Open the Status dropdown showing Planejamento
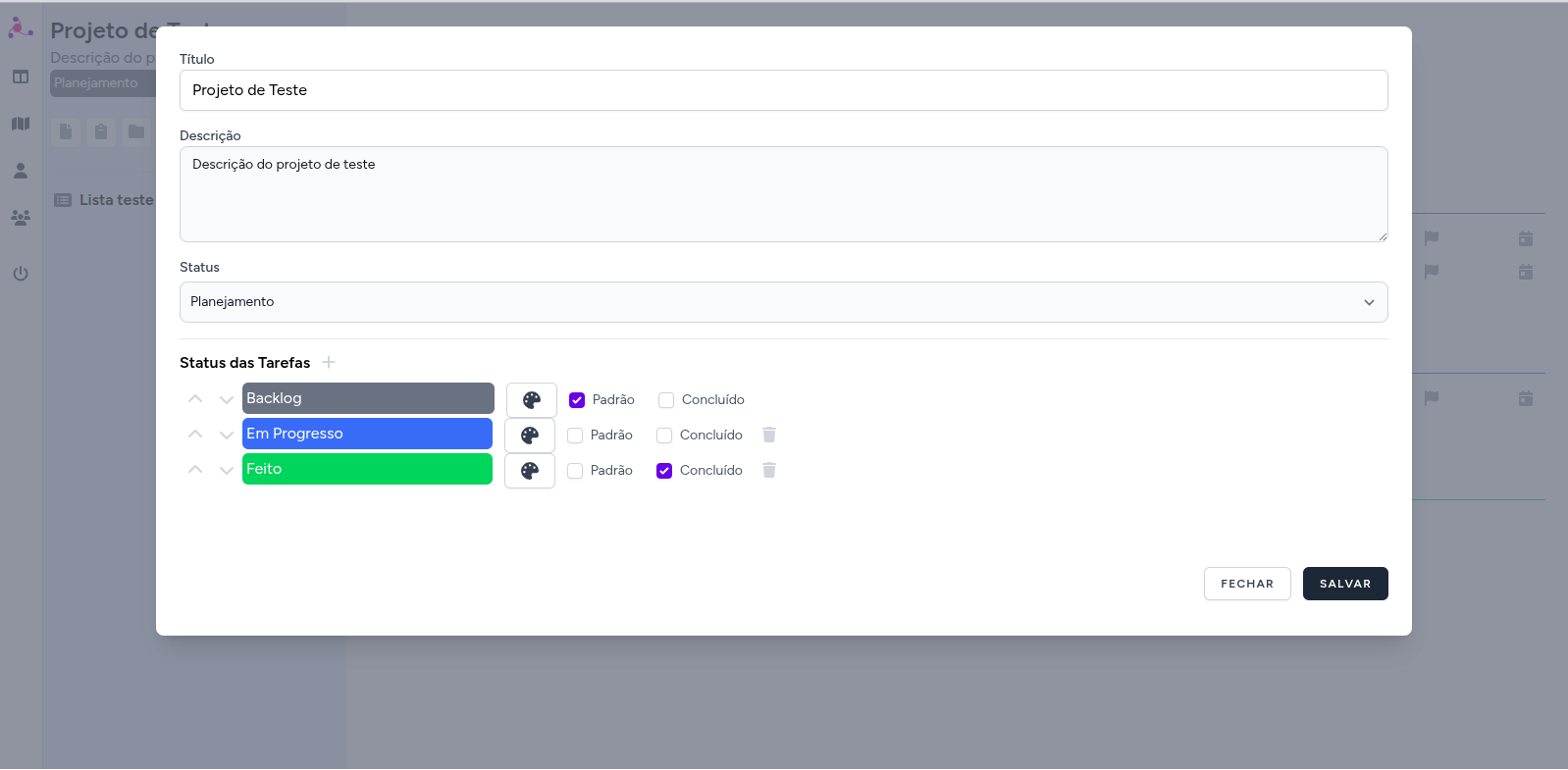The height and width of the screenshot is (770, 1568). pos(784,302)
